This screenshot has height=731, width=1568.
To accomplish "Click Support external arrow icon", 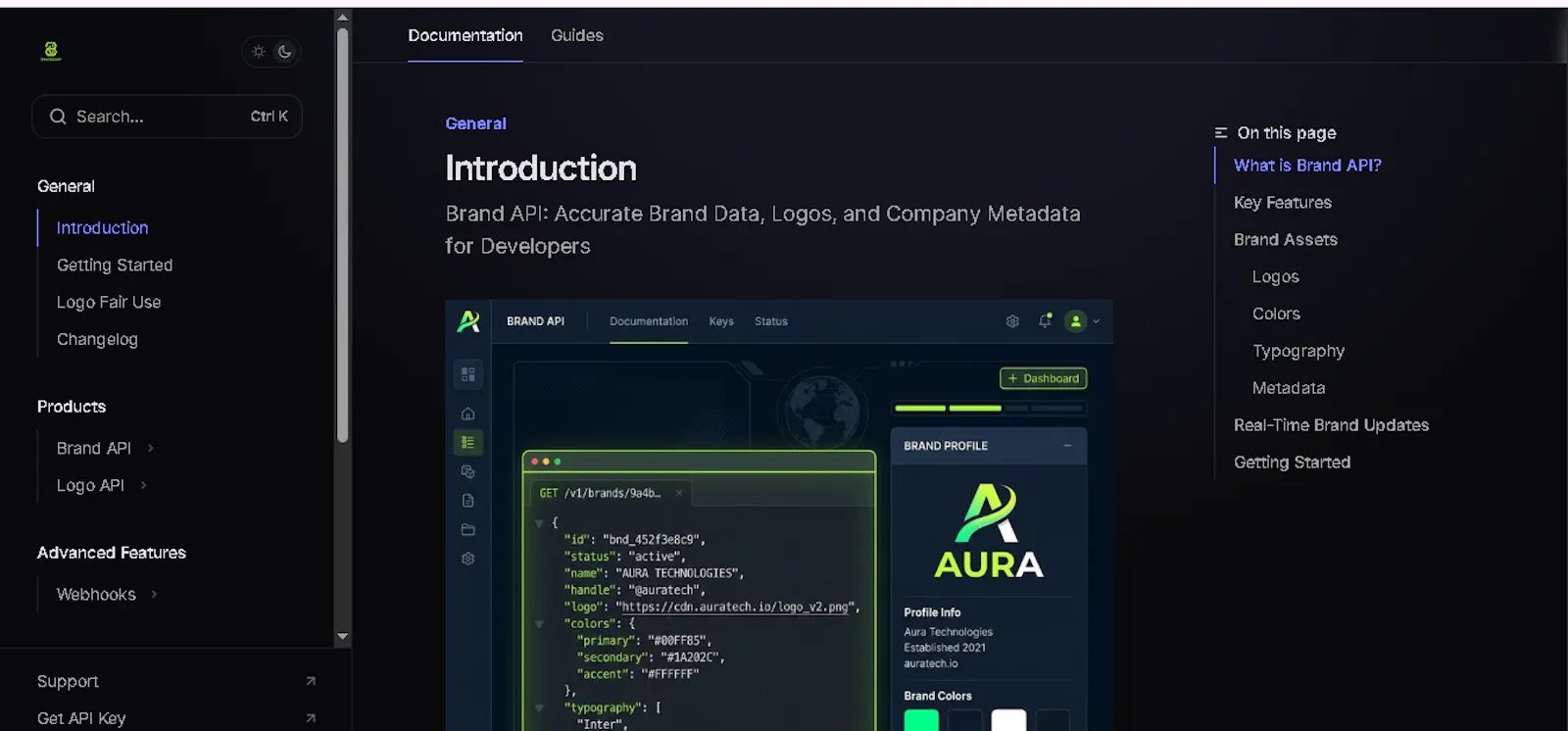I will point(311,681).
